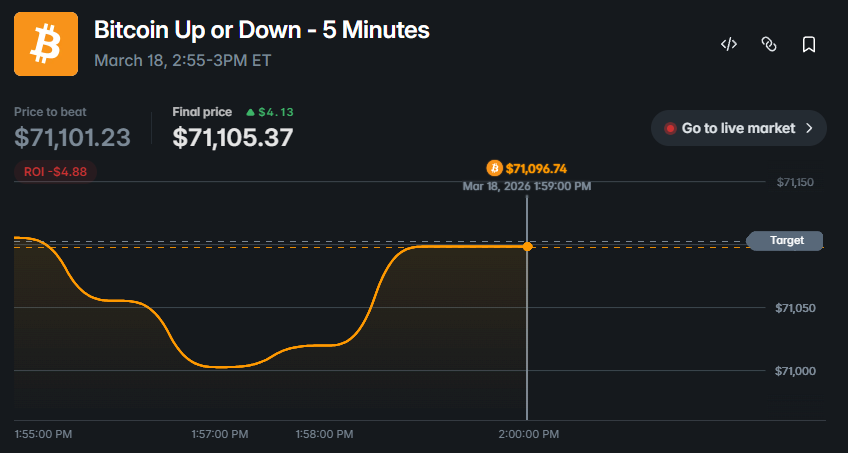The width and height of the screenshot is (848, 453).
Task: Click the ROI -$4.88 badge
Action: pyautogui.click(x=55, y=172)
